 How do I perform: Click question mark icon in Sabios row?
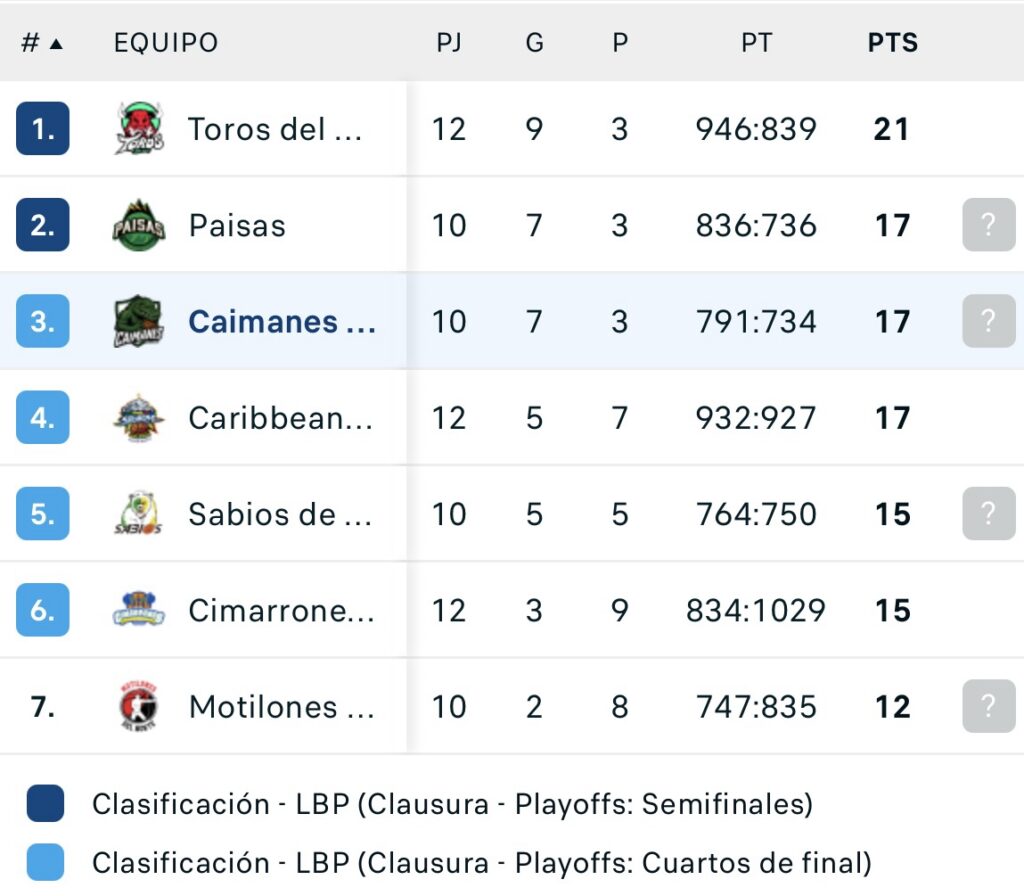click(x=988, y=513)
